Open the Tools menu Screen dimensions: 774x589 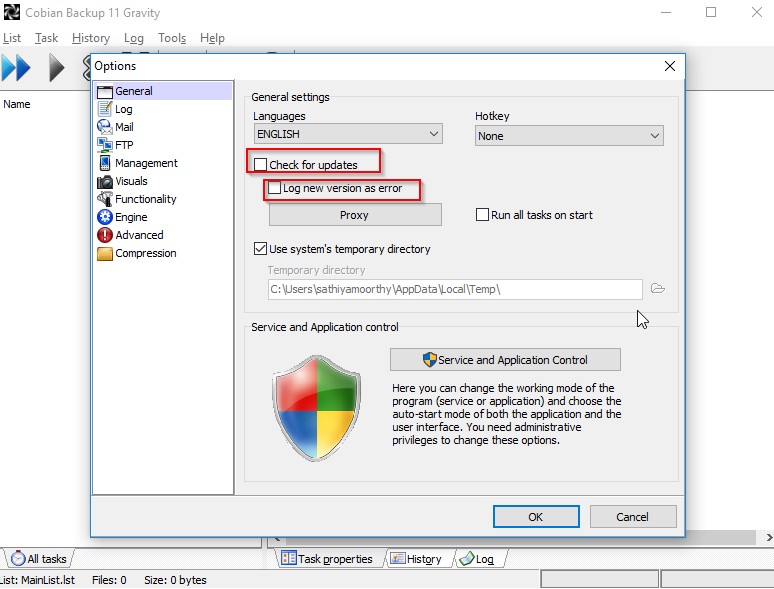(x=172, y=38)
